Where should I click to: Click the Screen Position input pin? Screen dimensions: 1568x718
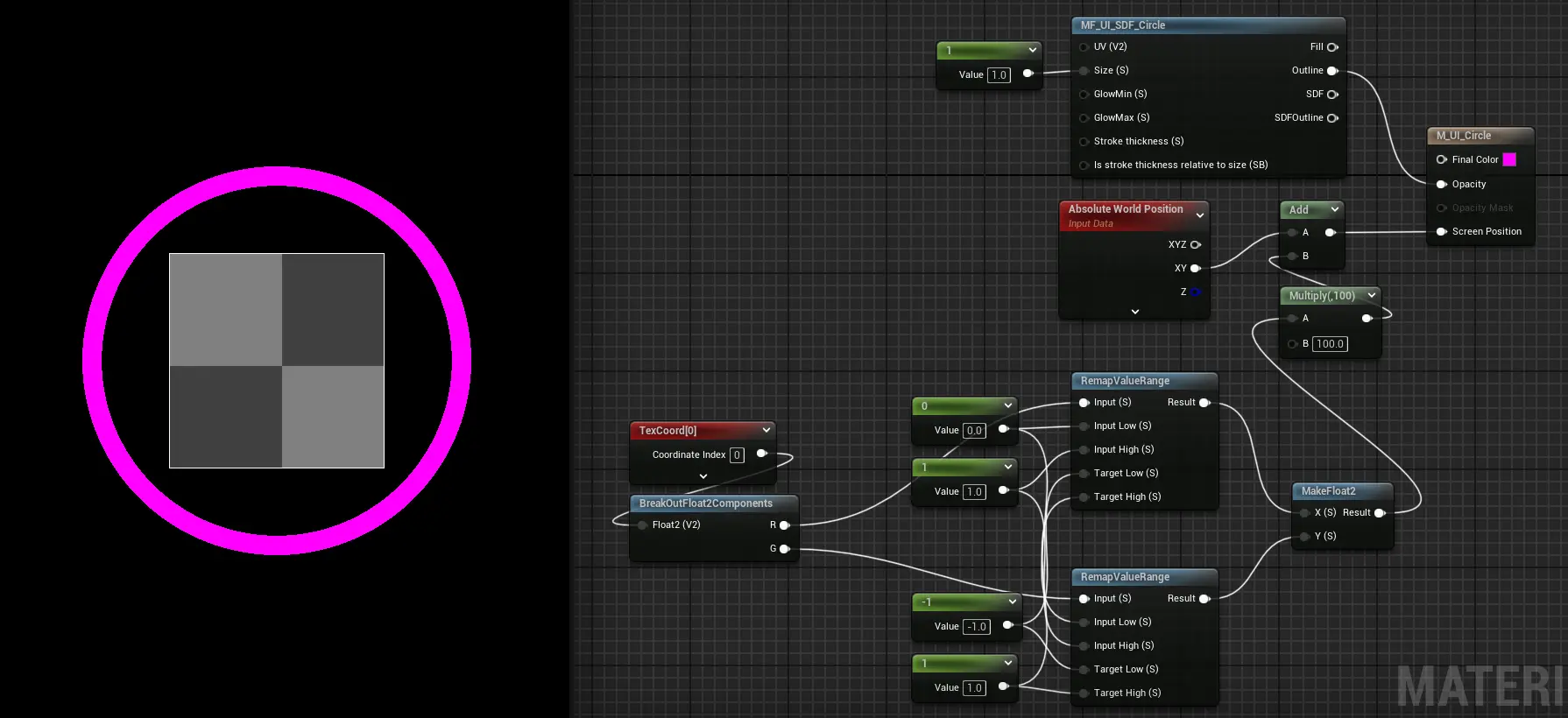pyautogui.click(x=1442, y=232)
